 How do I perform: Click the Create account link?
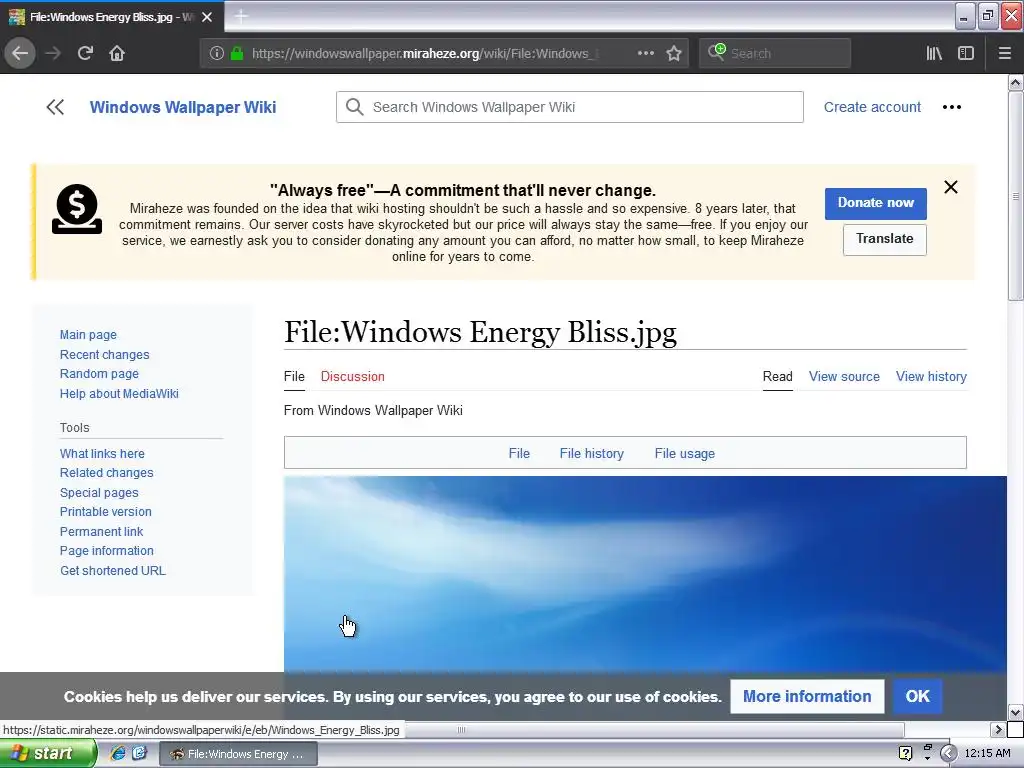(x=872, y=107)
